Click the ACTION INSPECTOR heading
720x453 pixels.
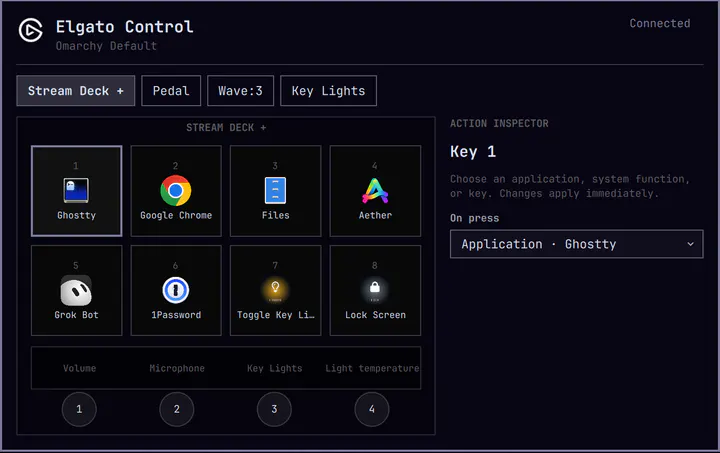pos(499,123)
